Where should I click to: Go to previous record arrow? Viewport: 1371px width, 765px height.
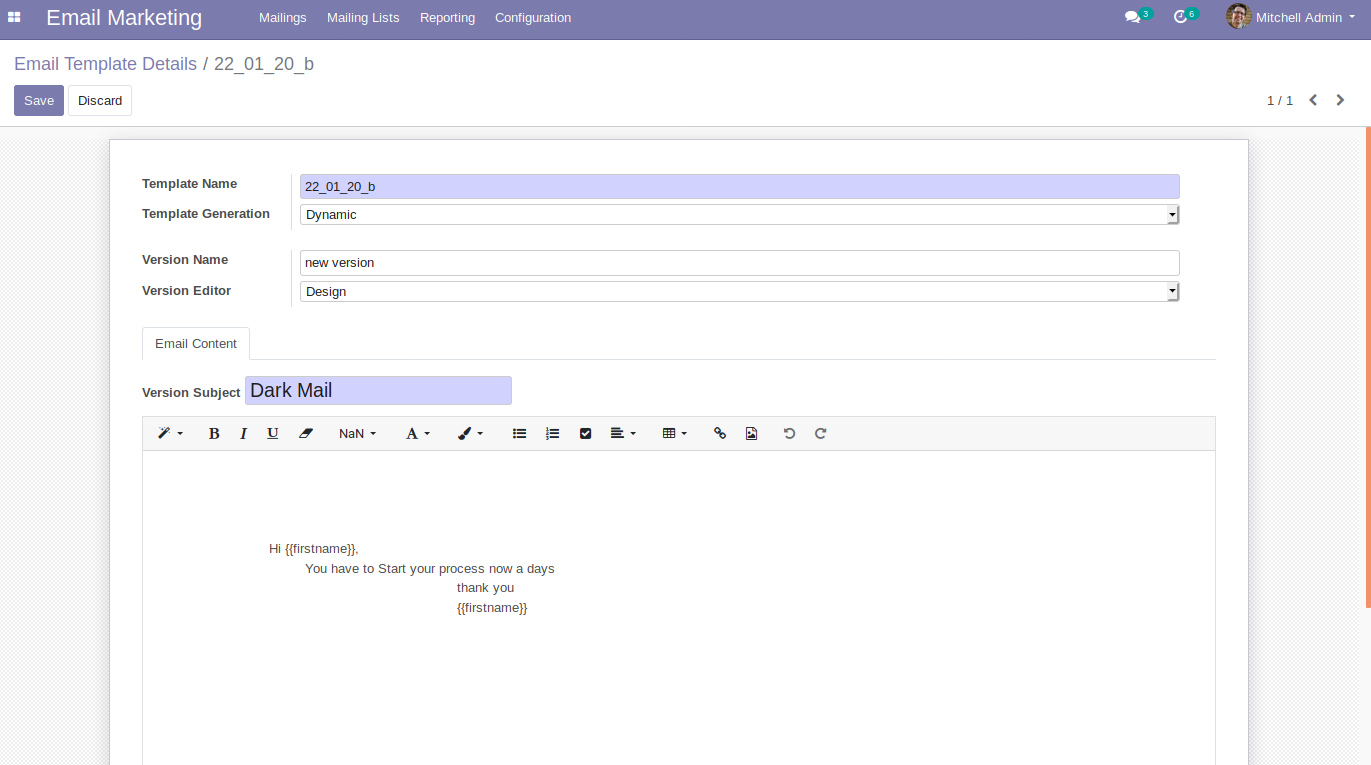1313,100
